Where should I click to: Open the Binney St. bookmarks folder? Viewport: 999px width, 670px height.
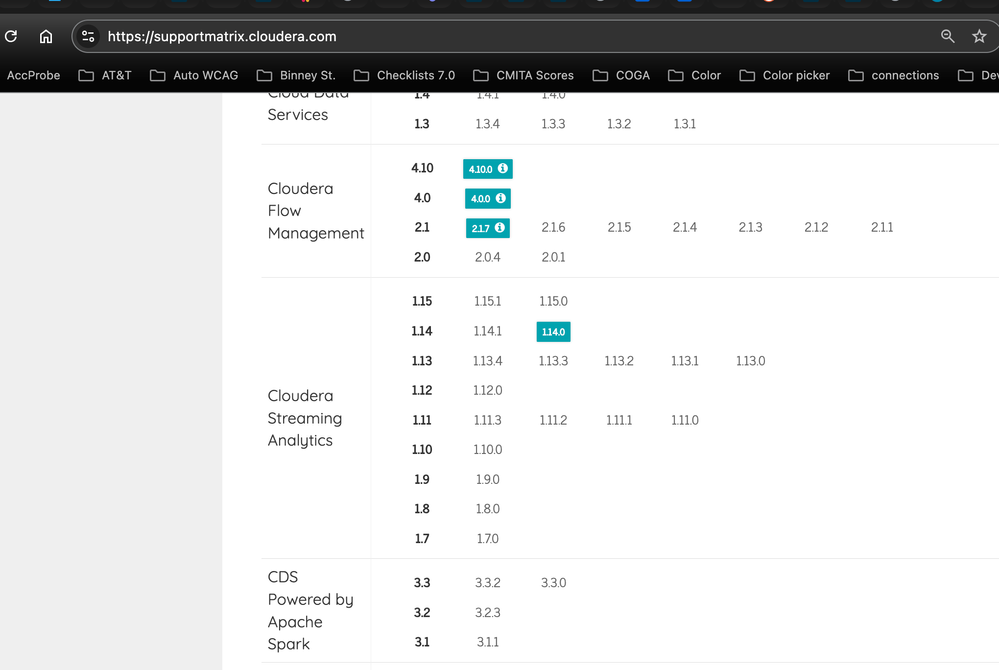[296, 75]
